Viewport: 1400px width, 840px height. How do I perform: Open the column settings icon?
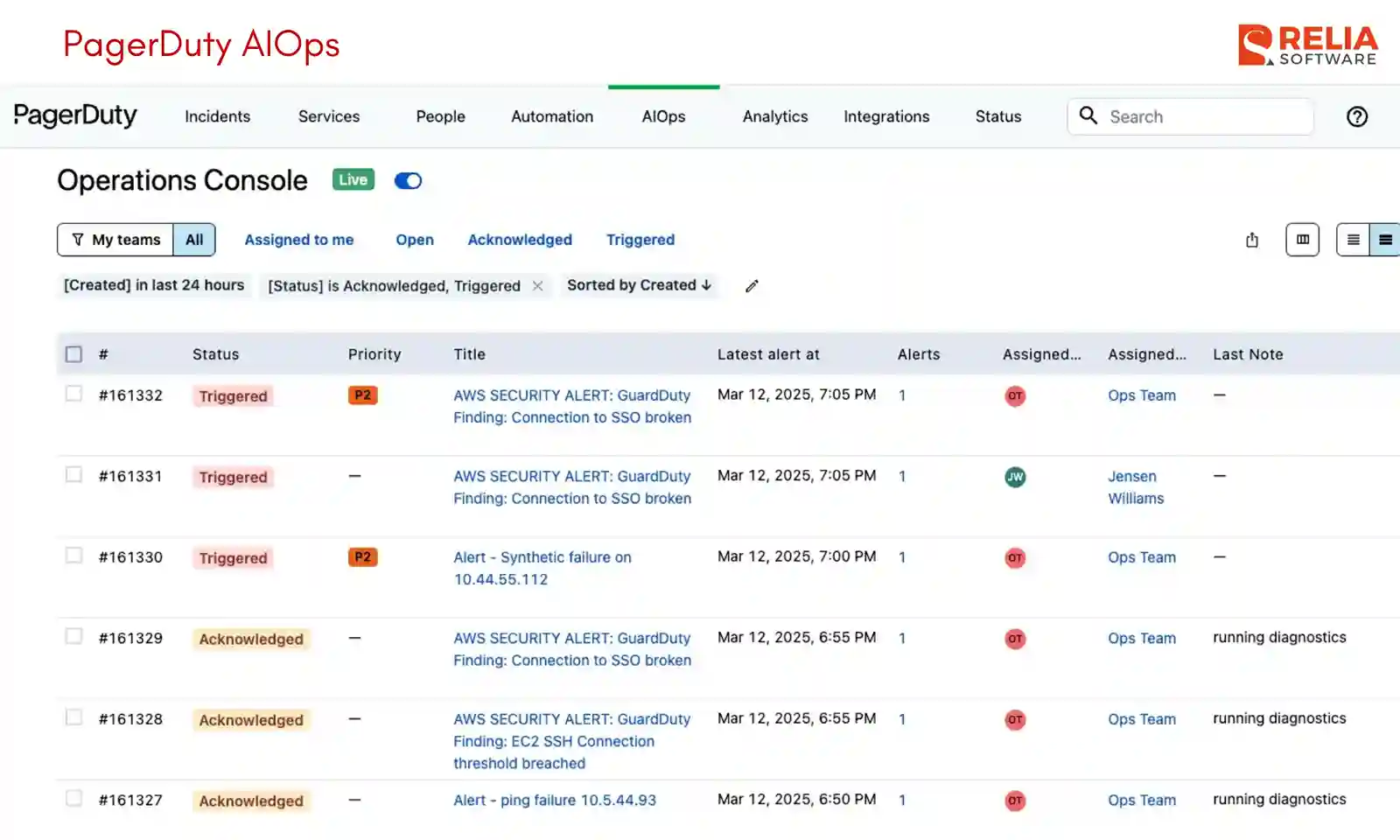point(1302,240)
